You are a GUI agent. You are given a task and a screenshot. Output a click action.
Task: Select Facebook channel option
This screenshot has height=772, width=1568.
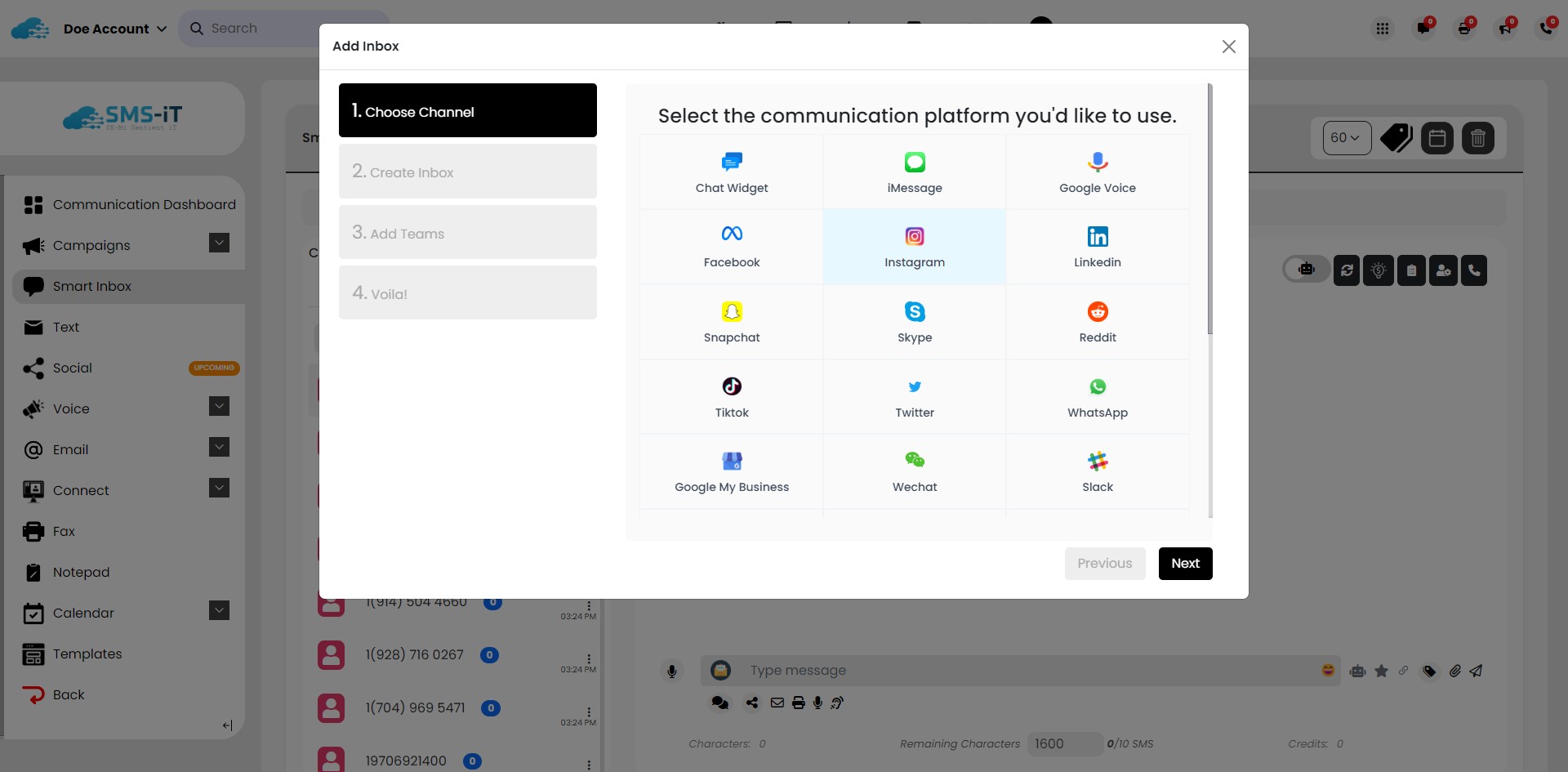[732, 247]
